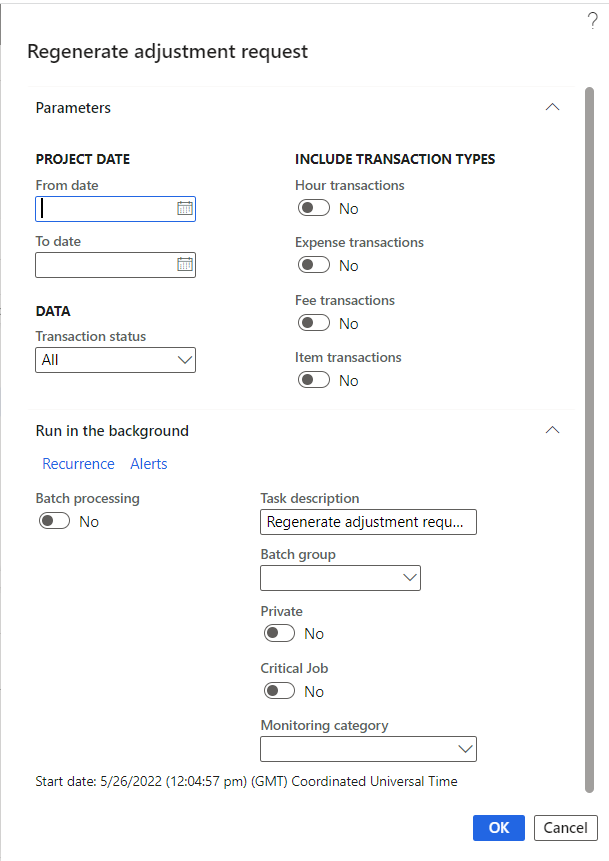Open the From date calendar picker
609x861 pixels.
(184, 209)
